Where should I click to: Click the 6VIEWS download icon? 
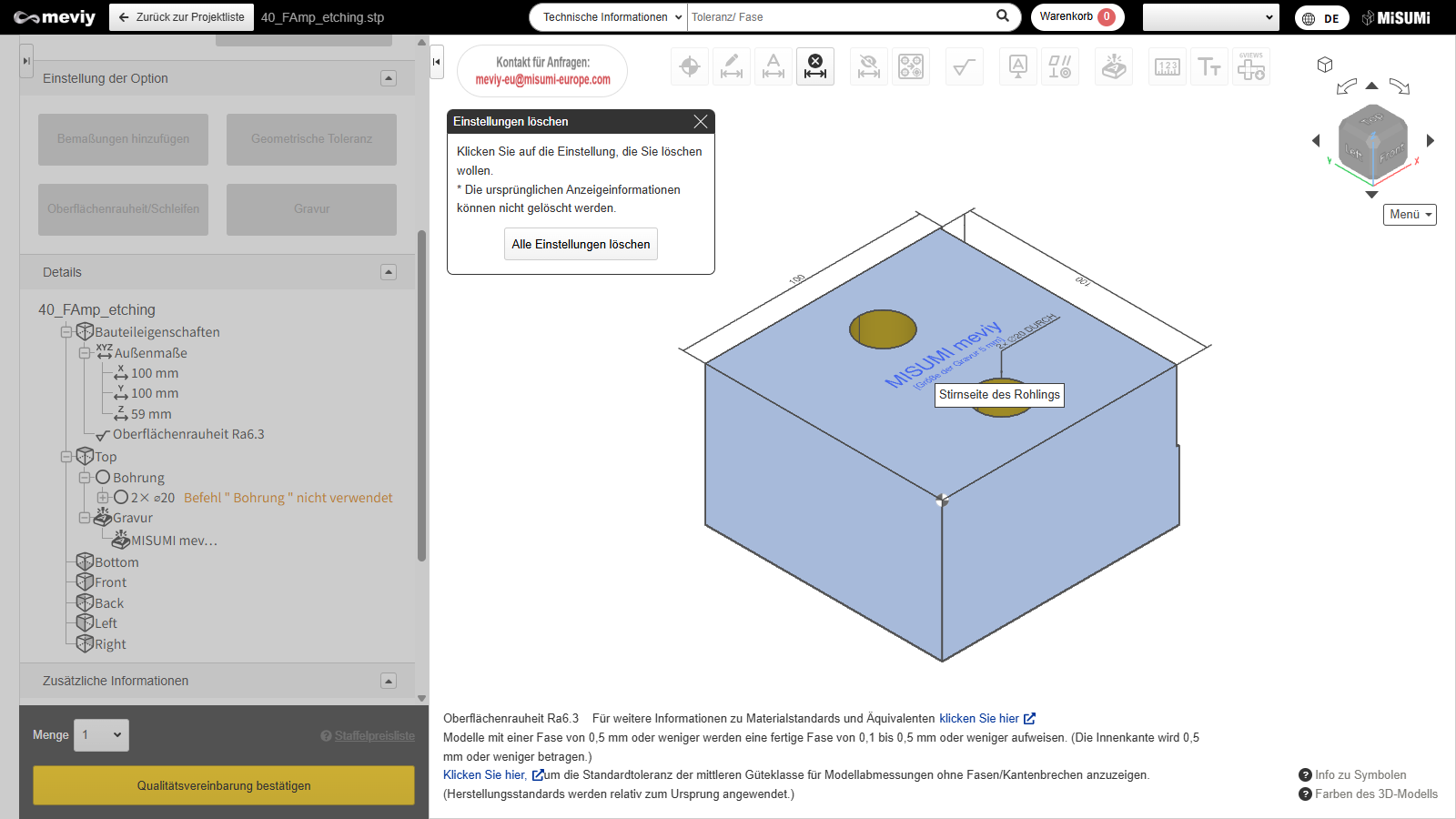click(x=1251, y=66)
